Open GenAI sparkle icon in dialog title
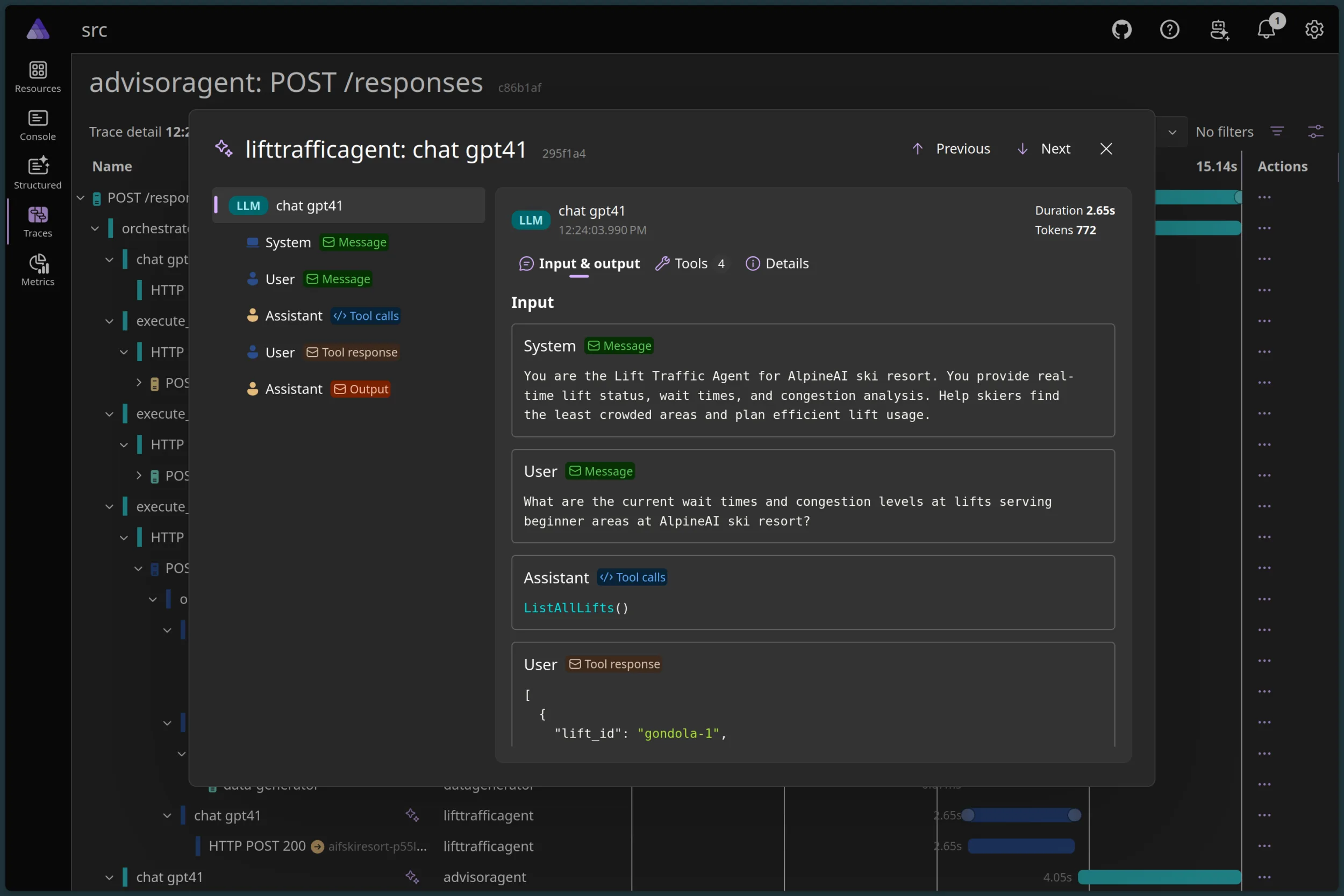Screen dimensions: 1344x896 [224, 148]
